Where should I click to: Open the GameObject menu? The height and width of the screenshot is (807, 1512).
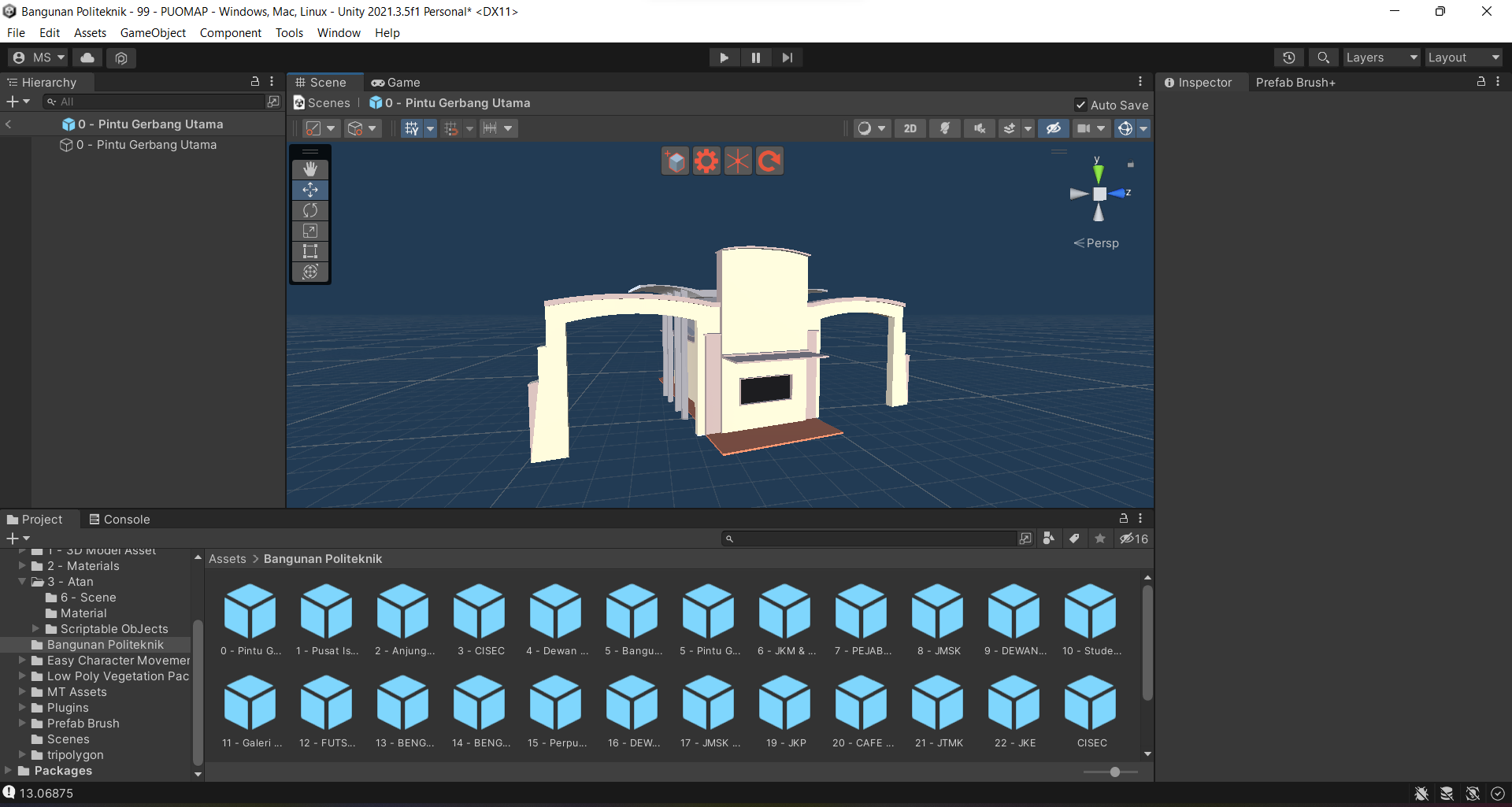[x=153, y=33]
